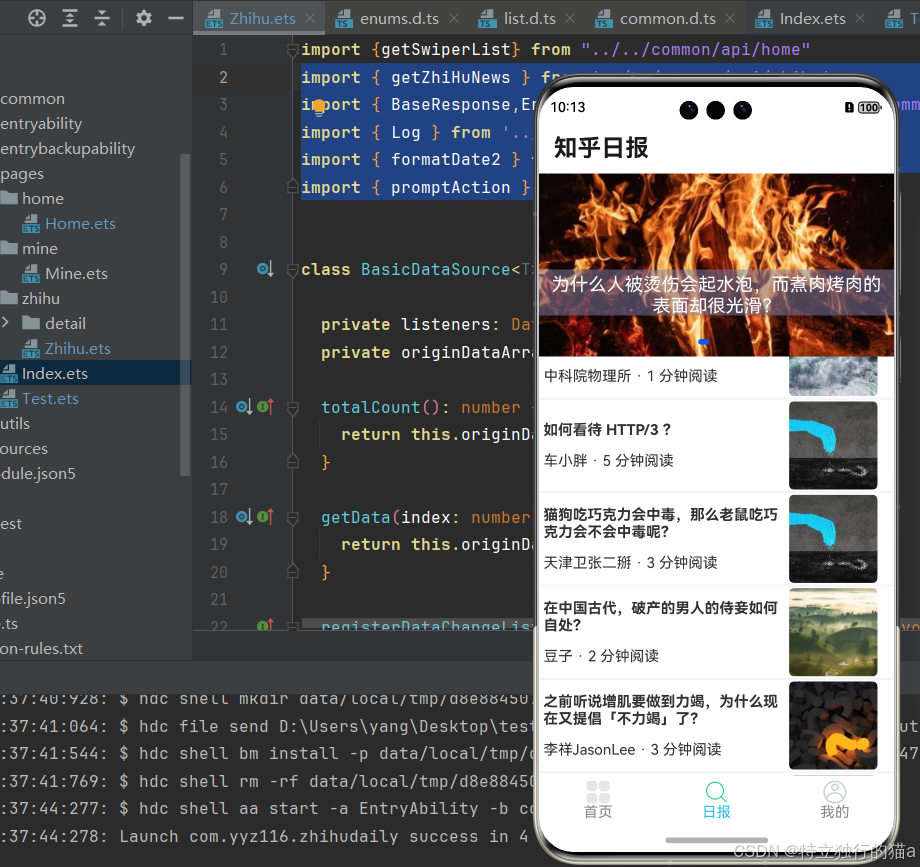Screen dimensions: 920x867
Task: Tap the 中科院物理所 article row
Action: click(716, 377)
